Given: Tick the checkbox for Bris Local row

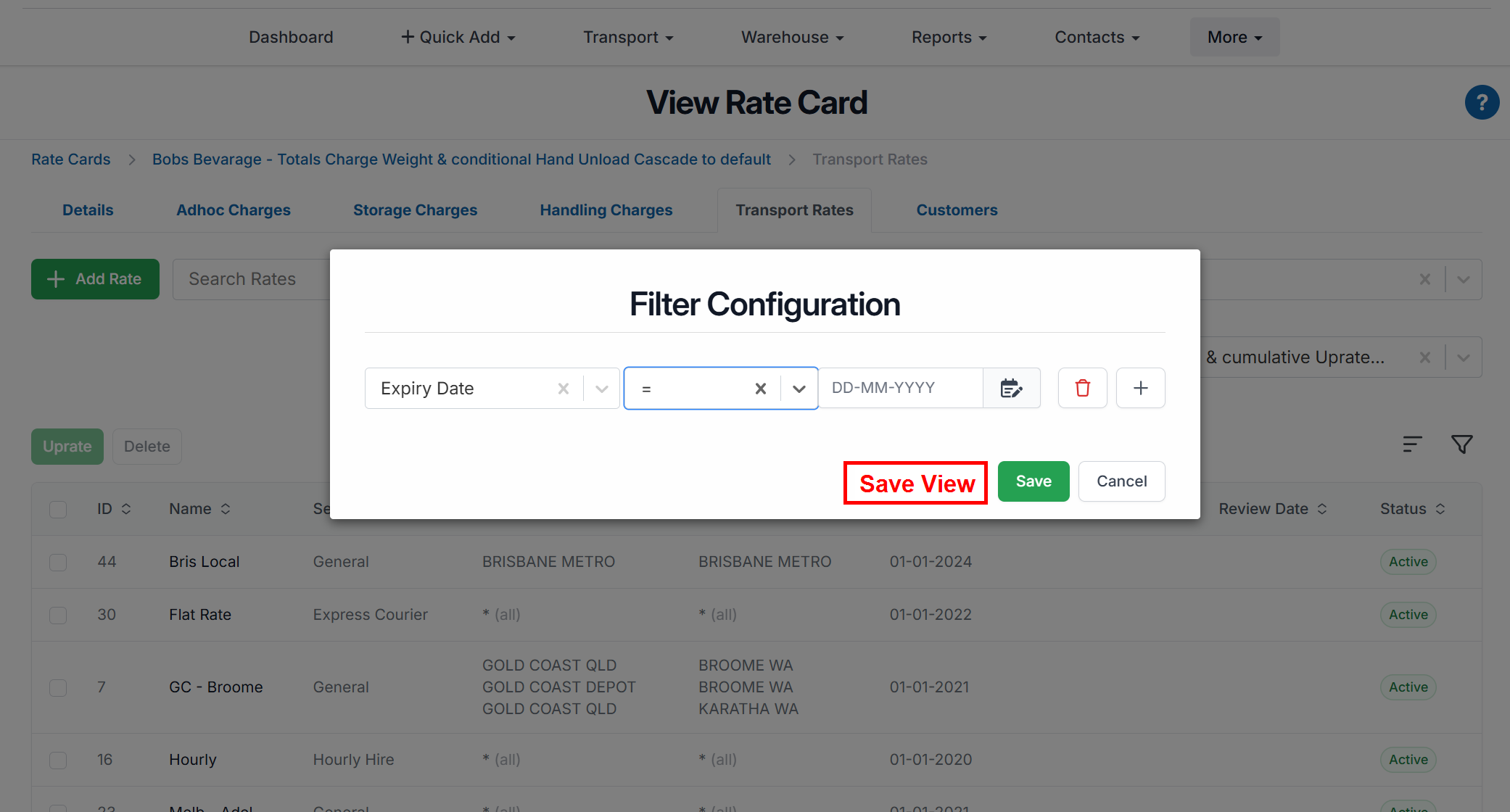Looking at the screenshot, I should coord(58,562).
